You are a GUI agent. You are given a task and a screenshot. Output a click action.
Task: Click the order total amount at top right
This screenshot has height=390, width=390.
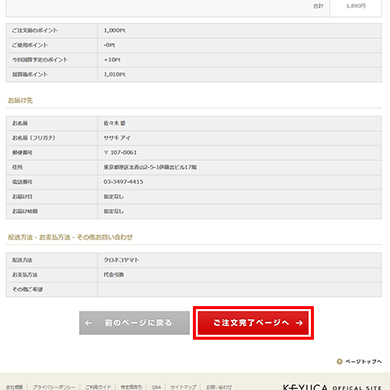(356, 6)
